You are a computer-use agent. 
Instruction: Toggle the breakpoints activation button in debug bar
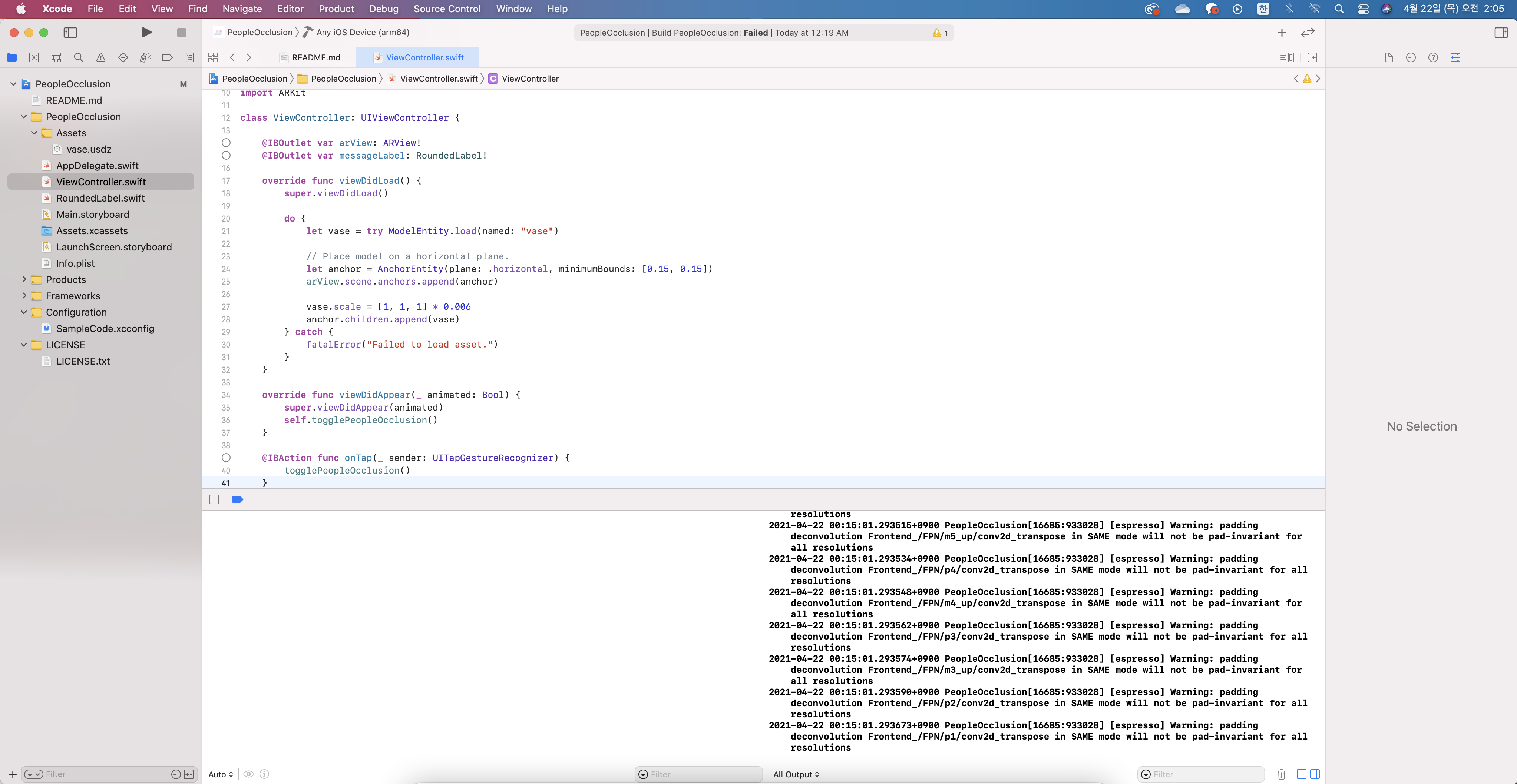pos(237,499)
